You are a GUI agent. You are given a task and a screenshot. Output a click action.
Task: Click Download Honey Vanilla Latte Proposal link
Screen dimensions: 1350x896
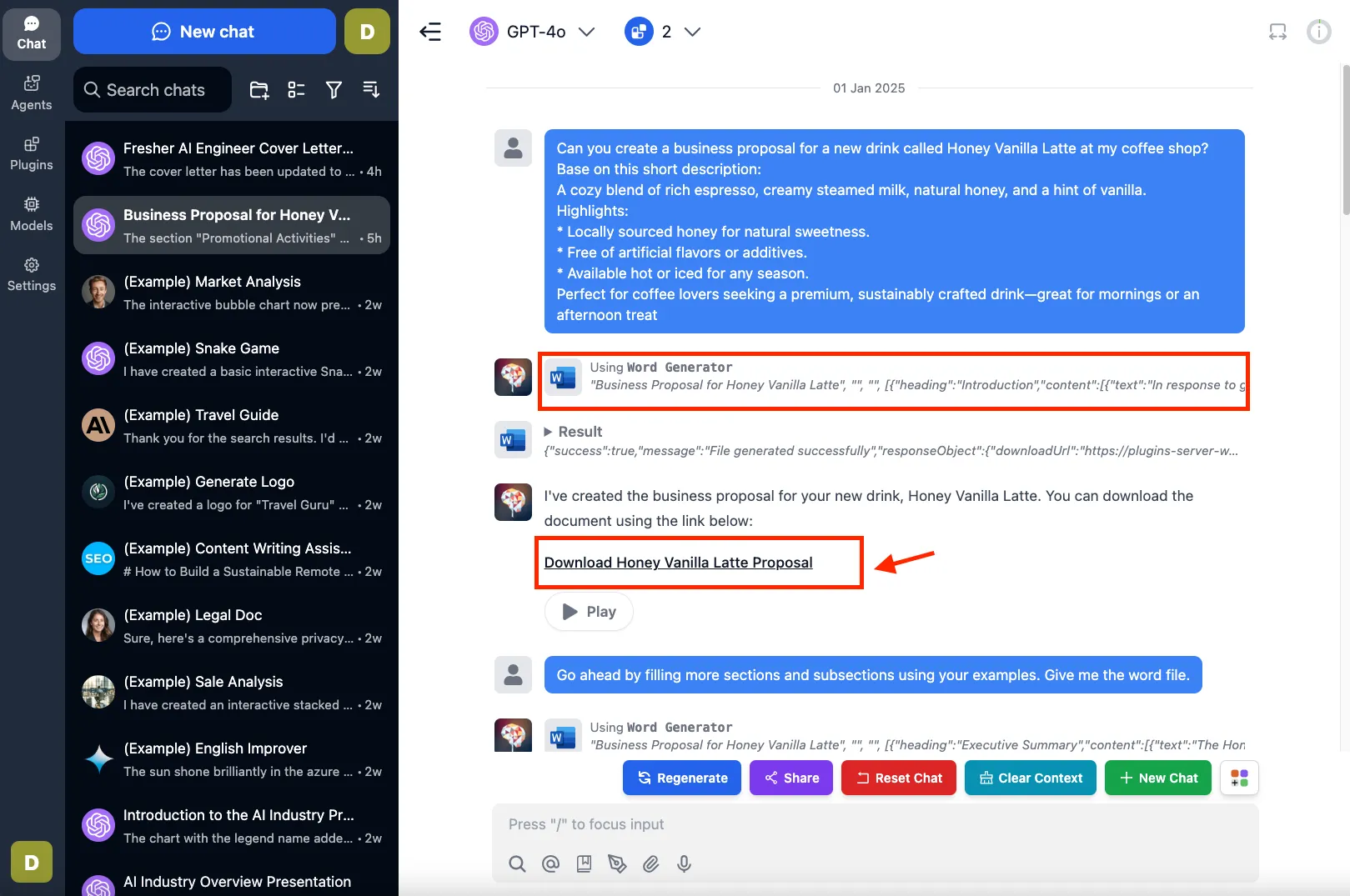coord(678,563)
